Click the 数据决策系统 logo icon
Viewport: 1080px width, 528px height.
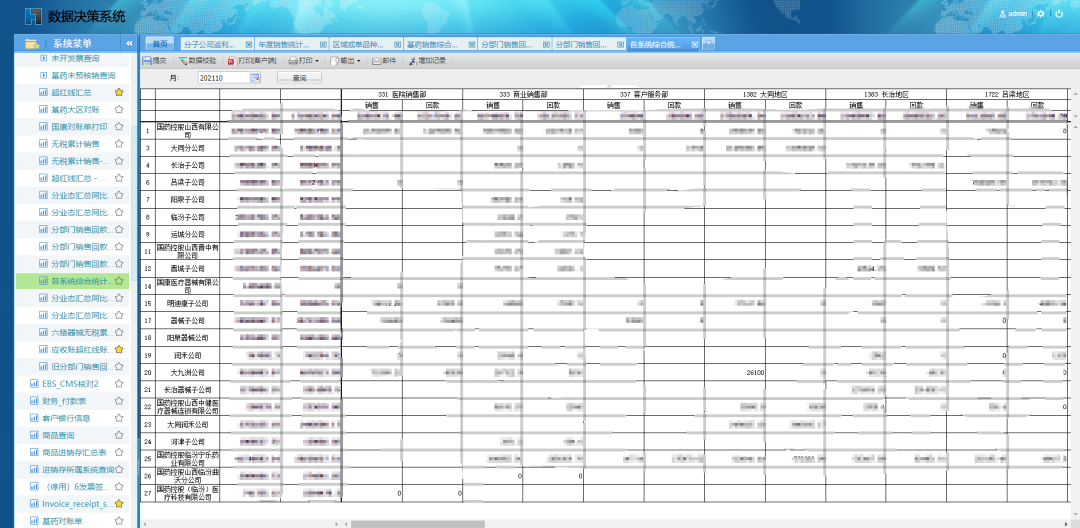(32, 16)
